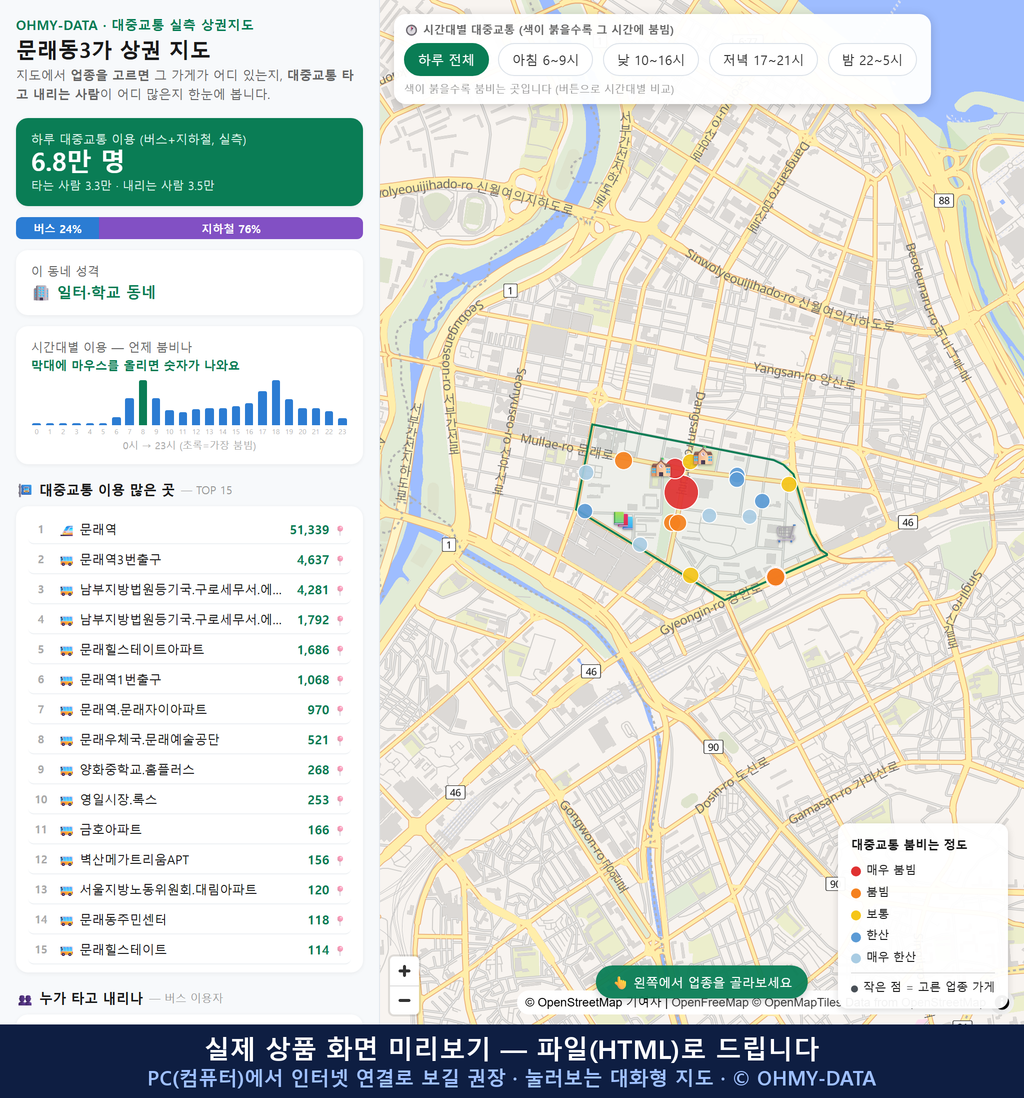This screenshot has height=1098, width=1024.
Task: Click the pin icon on the 문래역3번출구 row
Action: point(340,560)
